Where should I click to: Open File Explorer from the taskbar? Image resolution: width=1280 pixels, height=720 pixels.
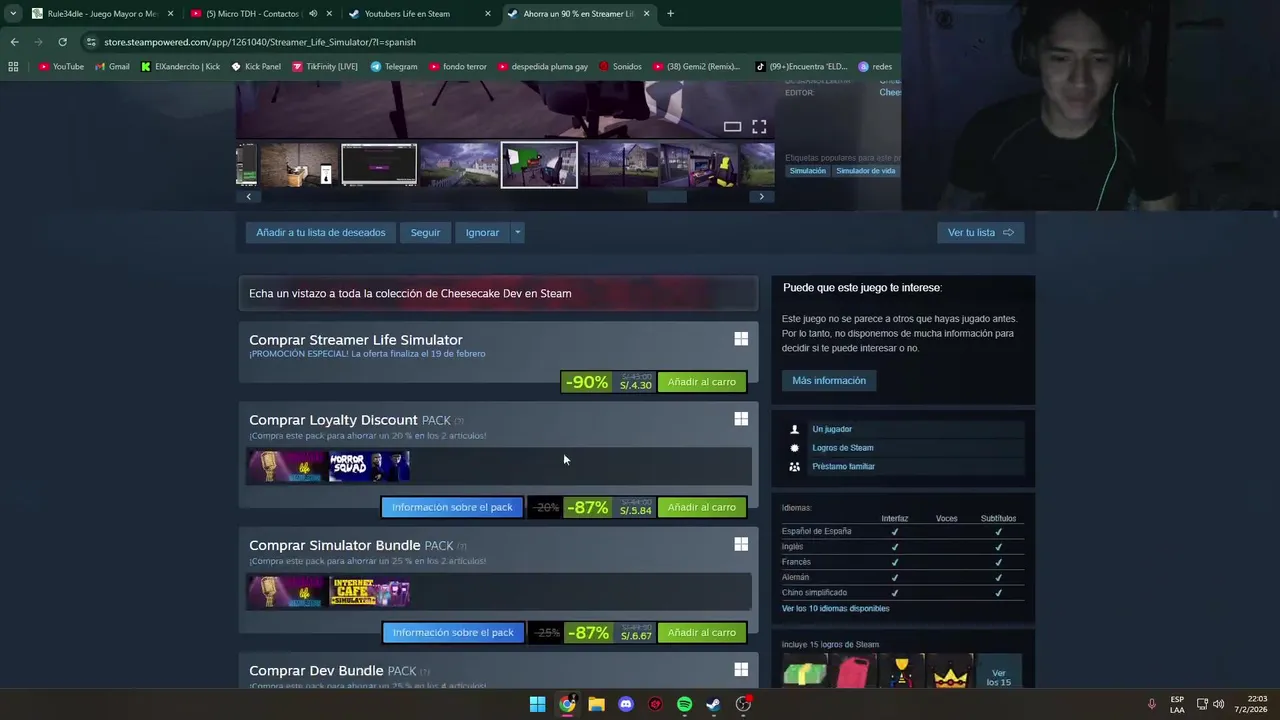(x=596, y=704)
